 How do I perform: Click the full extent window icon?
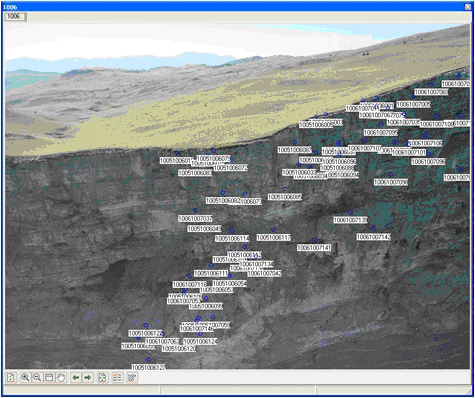point(49,378)
